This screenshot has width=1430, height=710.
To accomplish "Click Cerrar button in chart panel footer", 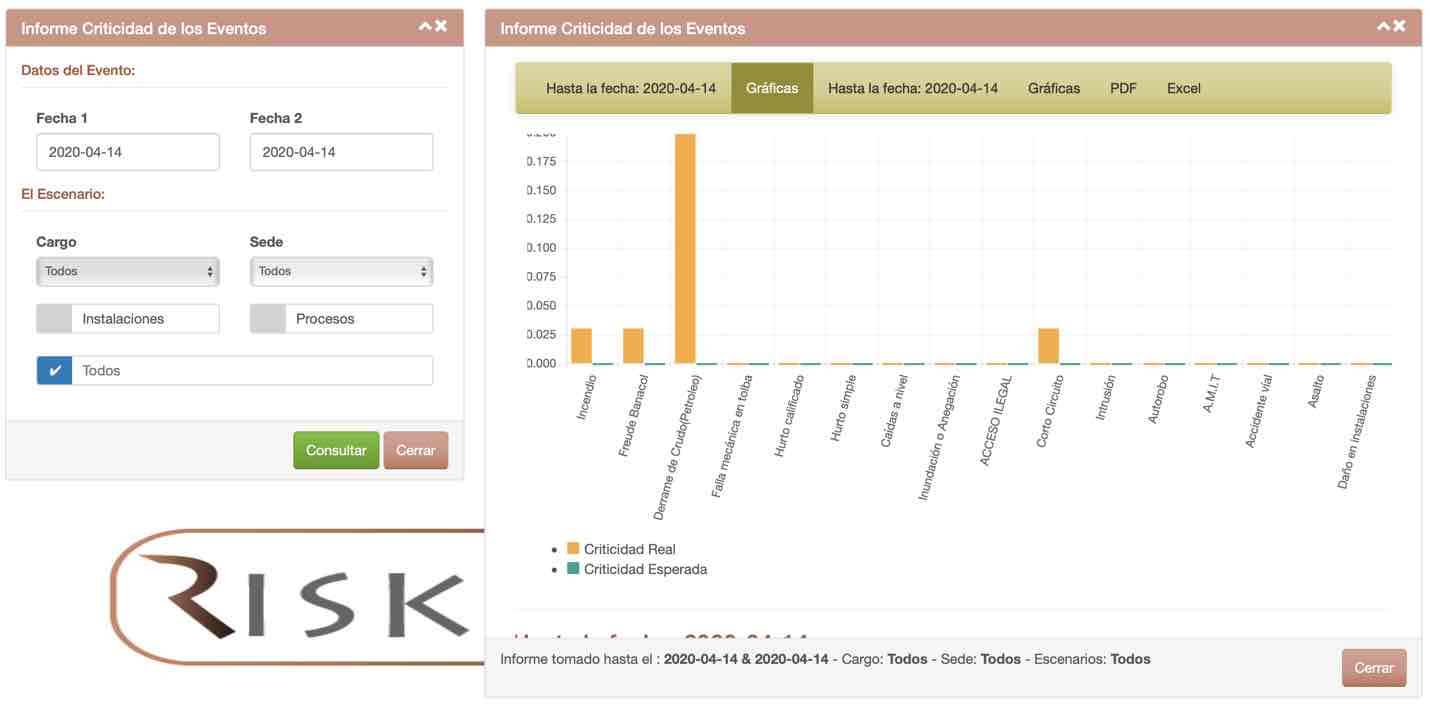I will click(1373, 668).
